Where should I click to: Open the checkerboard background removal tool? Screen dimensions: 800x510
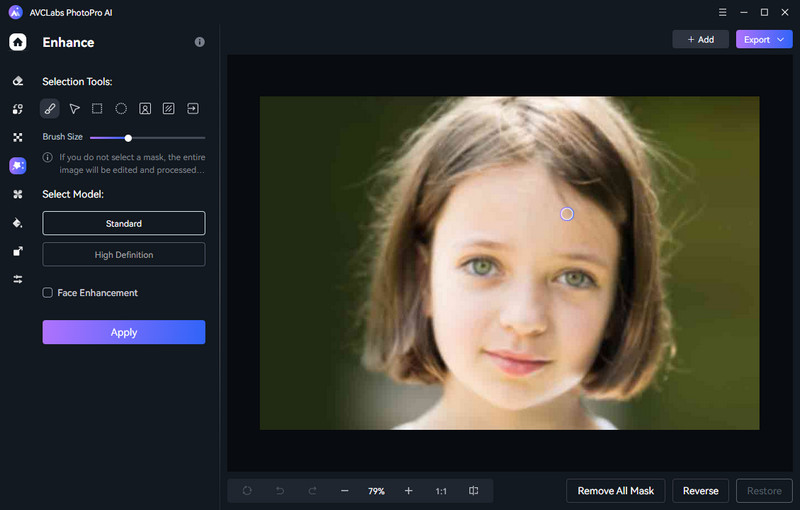click(18, 137)
